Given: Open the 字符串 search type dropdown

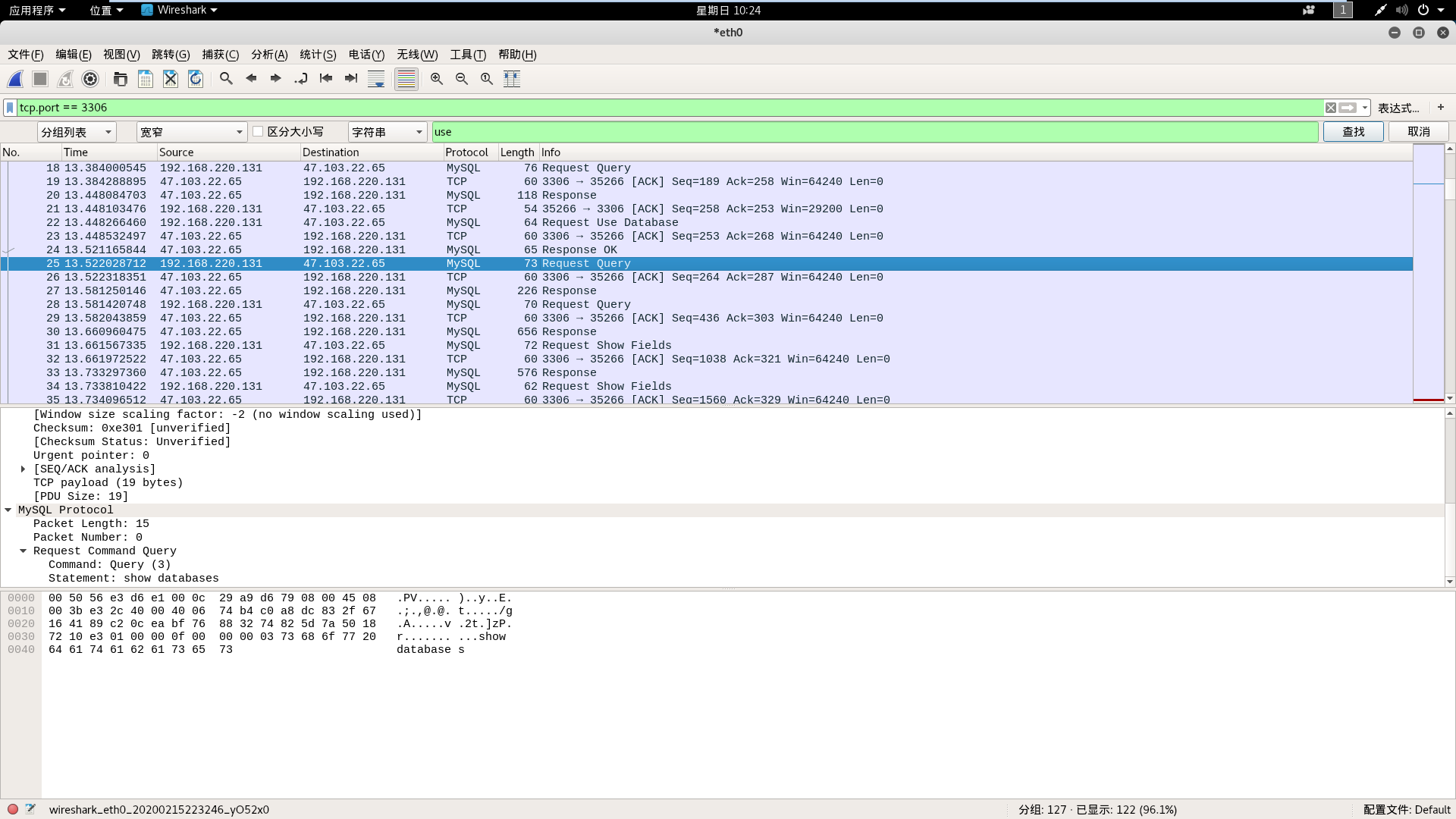Looking at the screenshot, I should tap(387, 132).
